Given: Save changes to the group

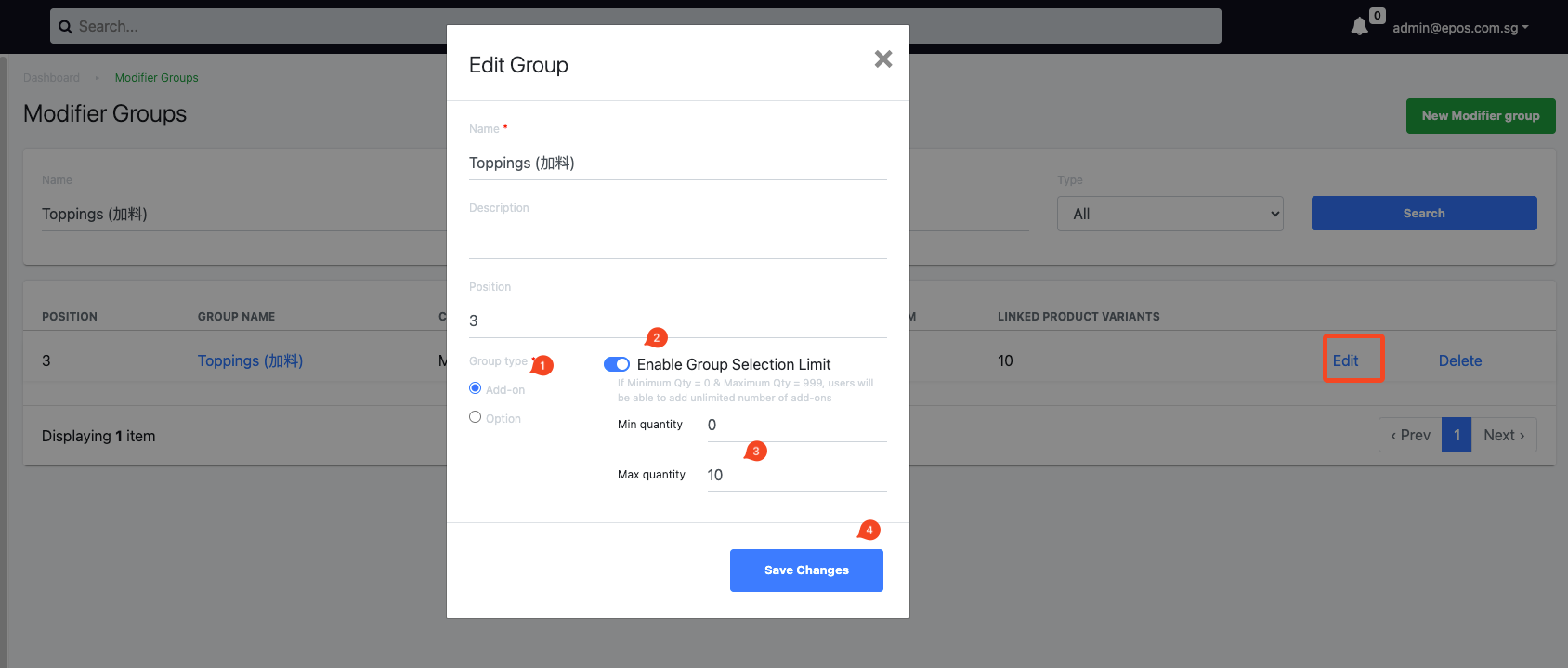Looking at the screenshot, I should click(806, 570).
